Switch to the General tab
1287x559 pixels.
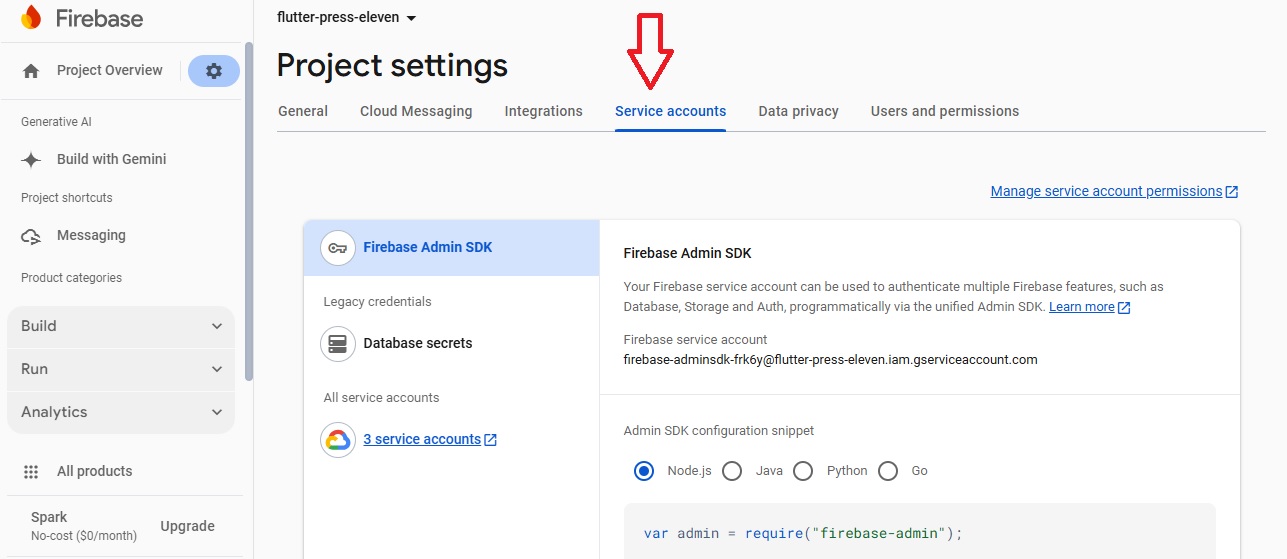[x=303, y=111]
